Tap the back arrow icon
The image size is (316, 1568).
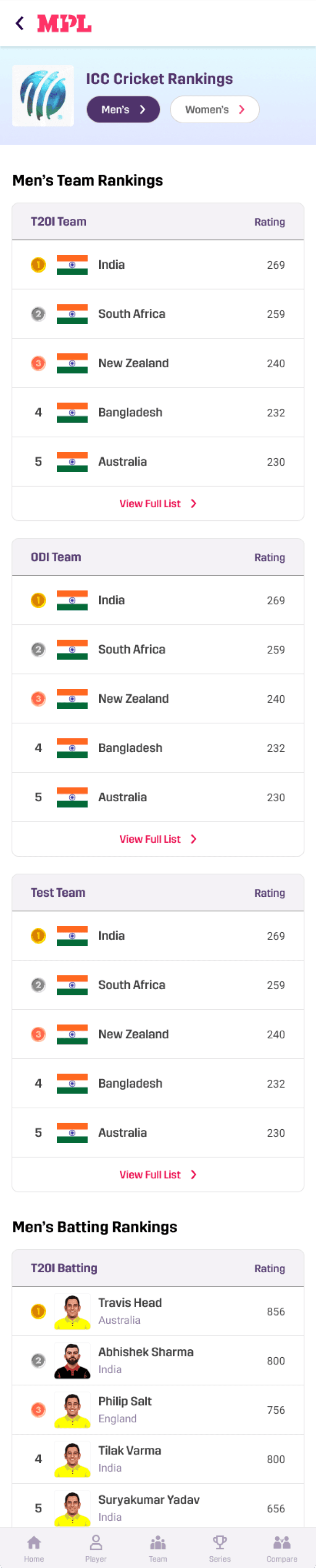20,24
